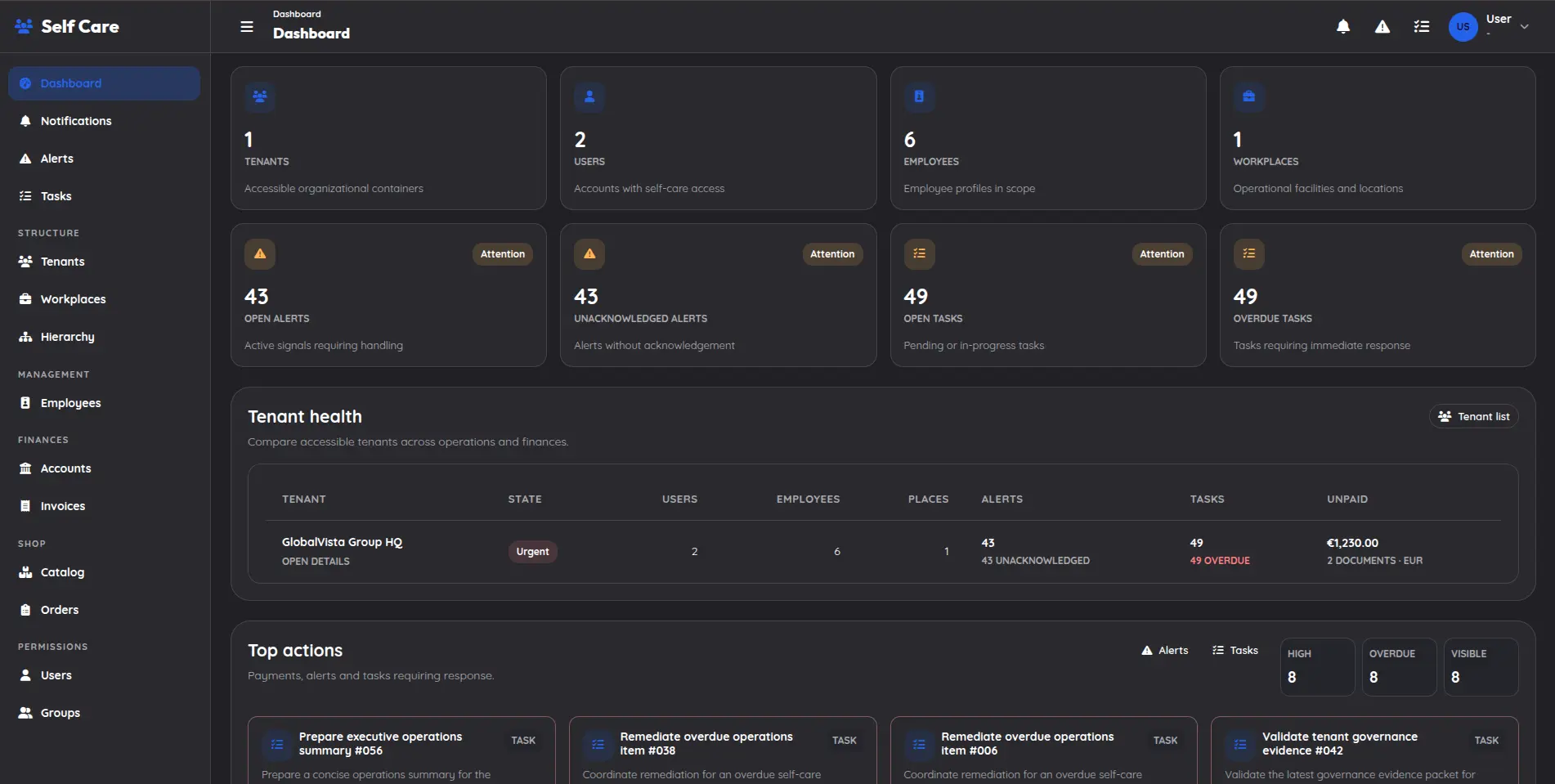Open the tasks checklist icon in header

1422,27
